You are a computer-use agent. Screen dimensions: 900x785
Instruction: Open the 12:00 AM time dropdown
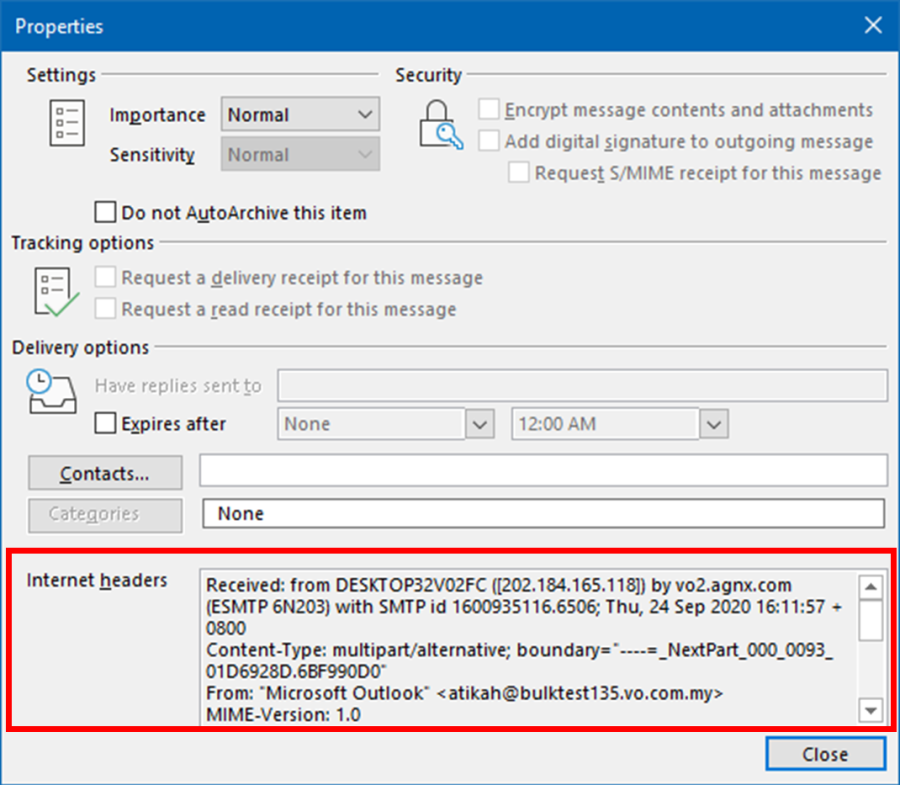point(713,423)
